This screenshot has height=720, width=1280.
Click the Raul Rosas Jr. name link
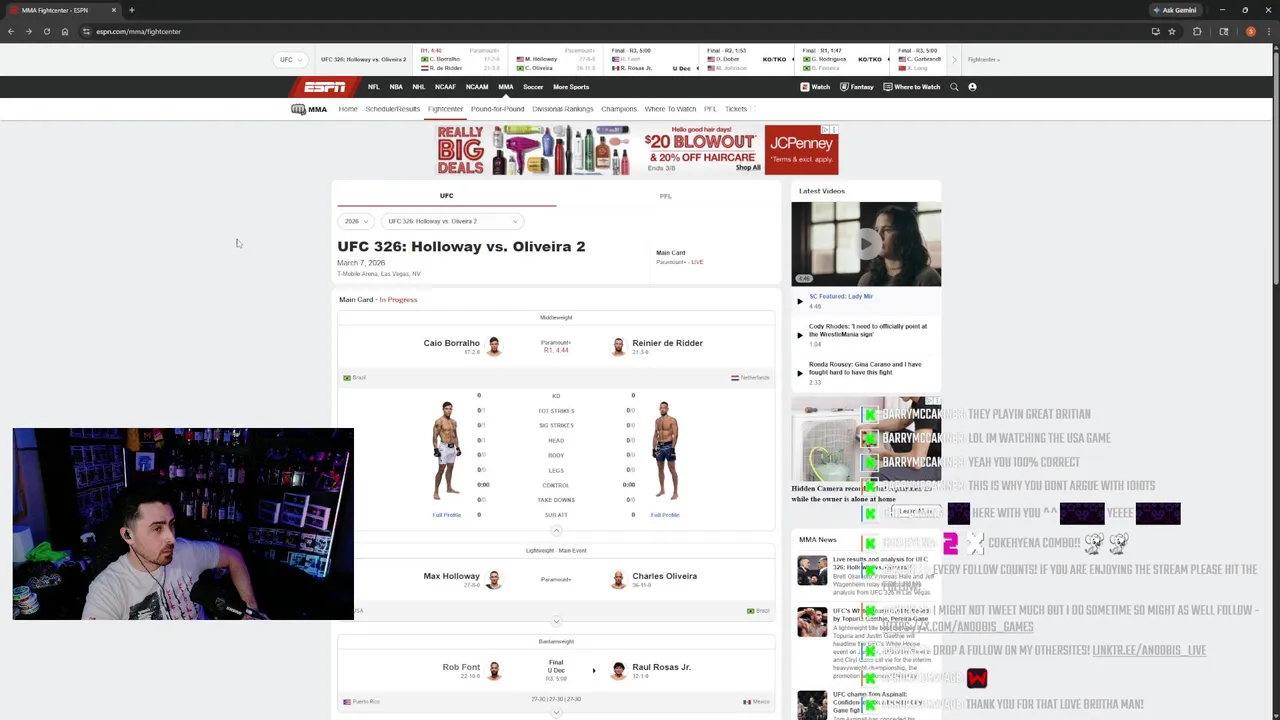(661, 667)
